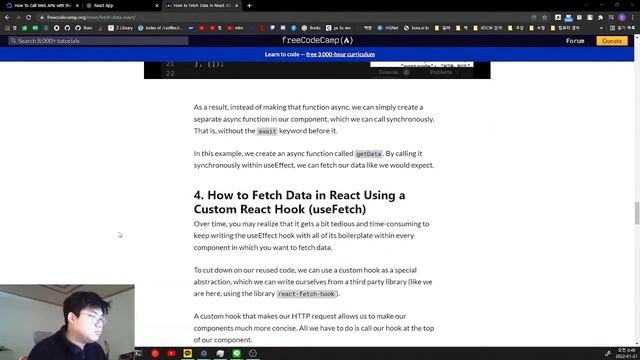640x360 pixels.
Task: Close the React App tab
Action: coord(157,6)
